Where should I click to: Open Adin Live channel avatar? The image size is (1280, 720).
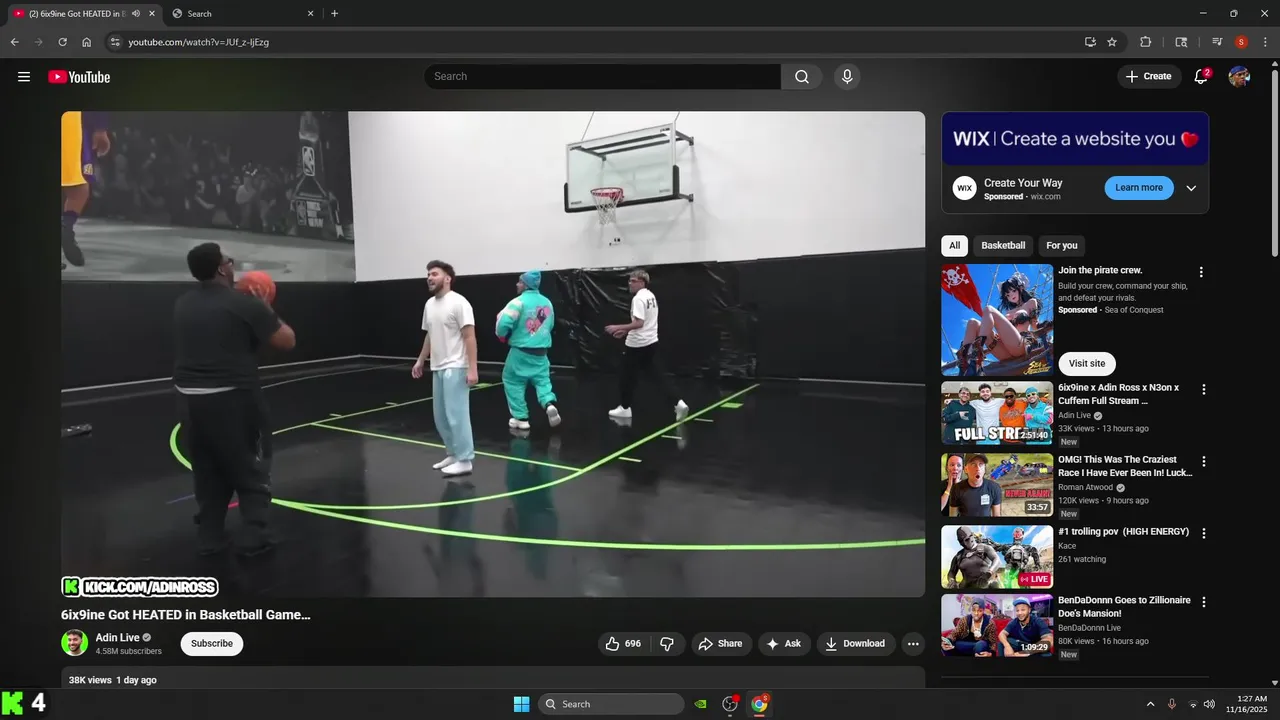click(75, 643)
